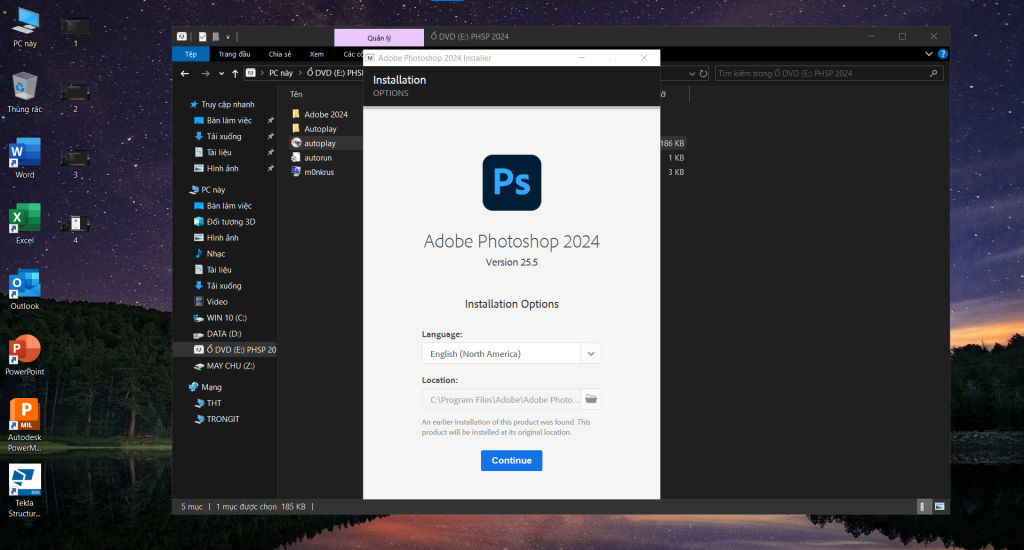Click the browse folder icon for Location
The image size is (1024, 550).
[591, 399]
